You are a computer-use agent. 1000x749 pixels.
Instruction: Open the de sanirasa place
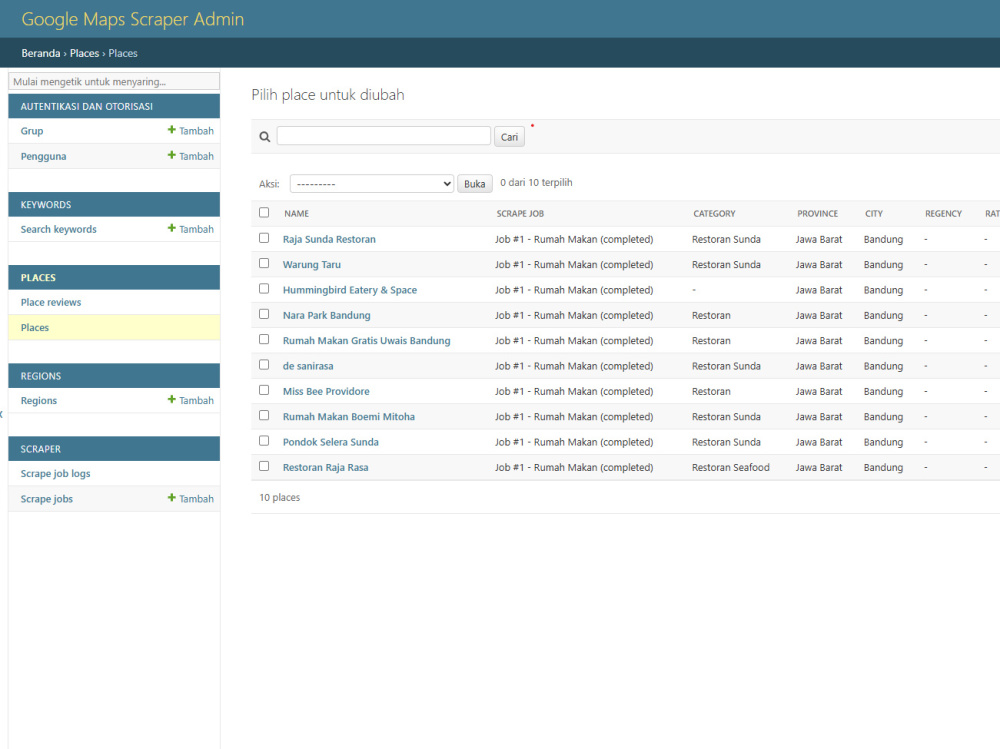[308, 366]
